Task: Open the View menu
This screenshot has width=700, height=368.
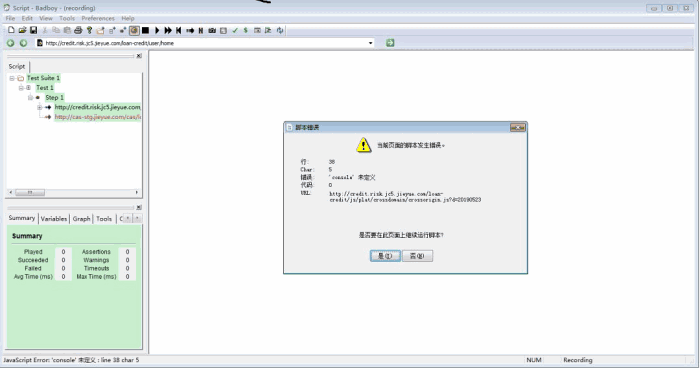Action: (x=46, y=18)
